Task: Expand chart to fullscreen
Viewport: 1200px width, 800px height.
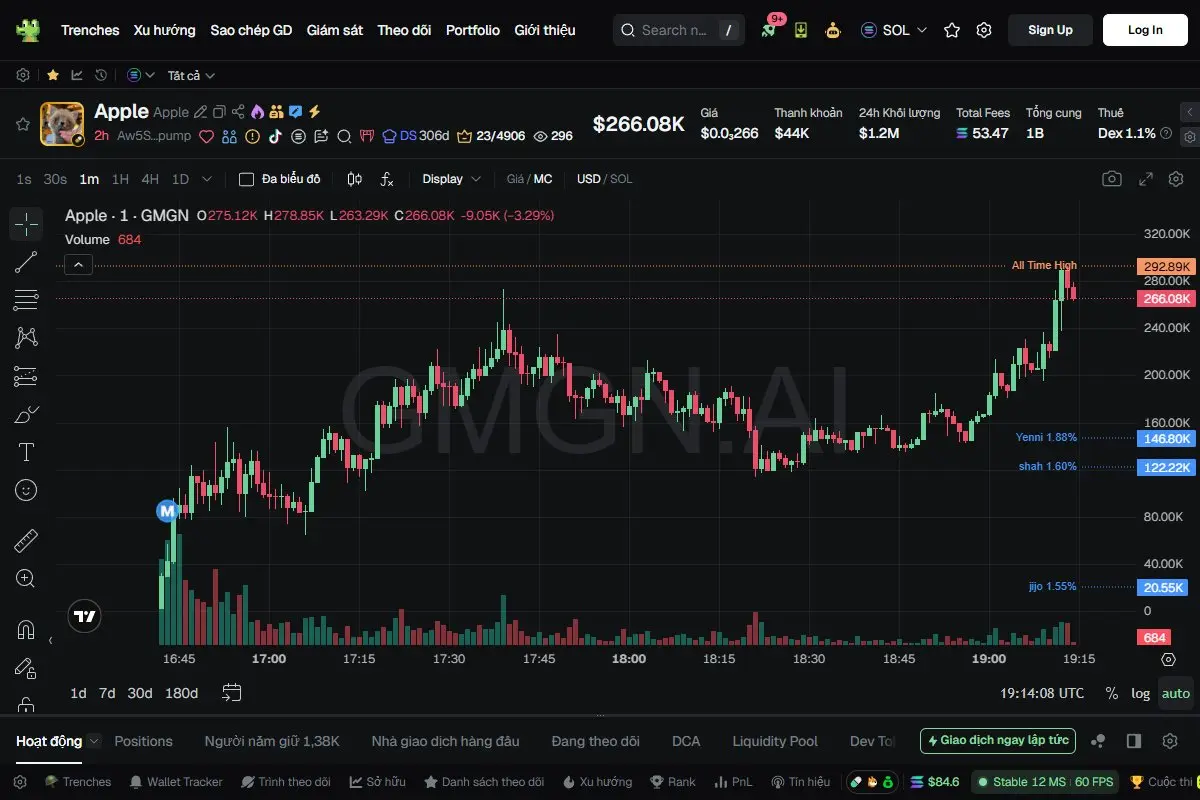Action: click(1147, 179)
